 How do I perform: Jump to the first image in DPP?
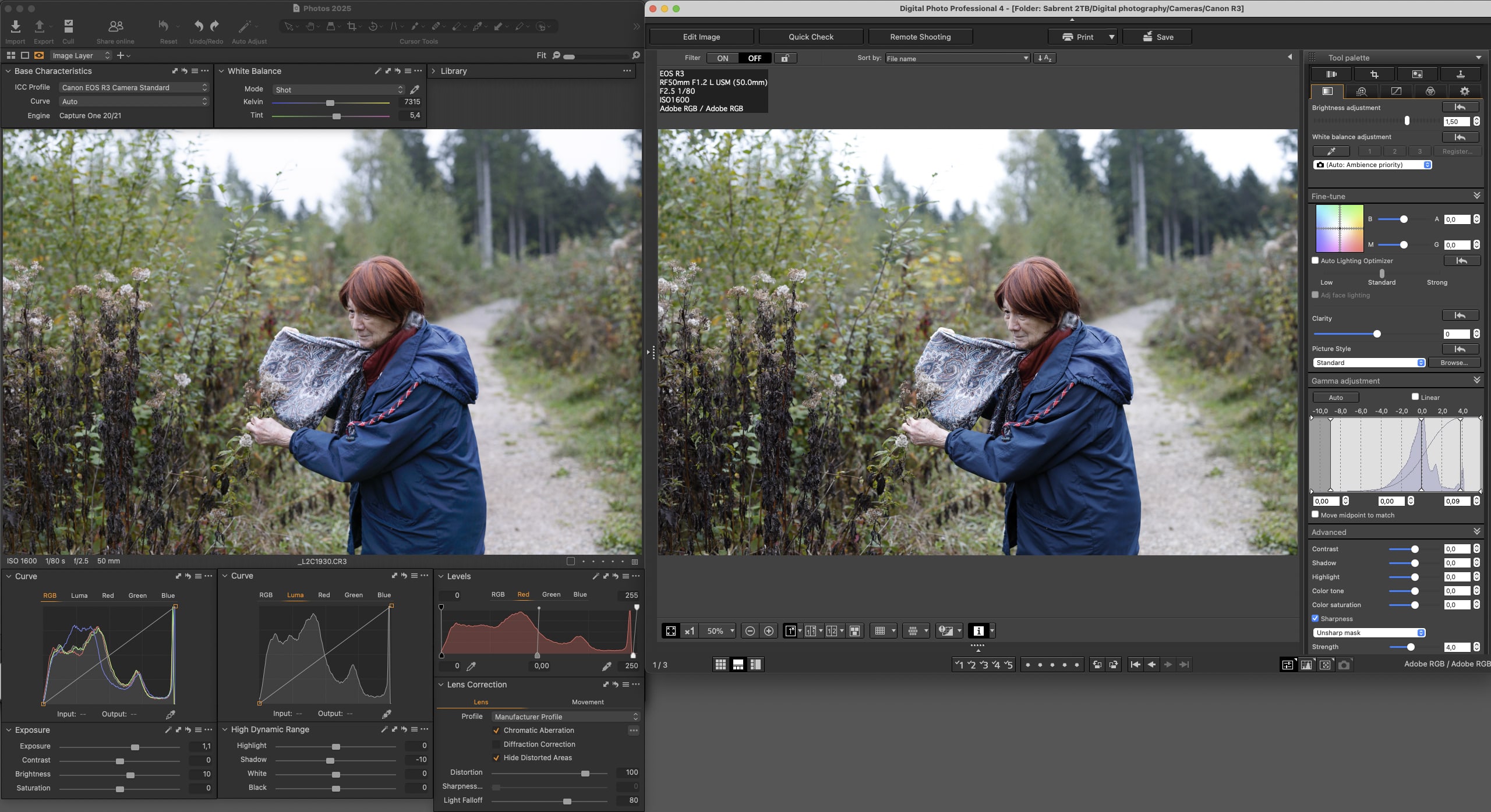(1135, 665)
